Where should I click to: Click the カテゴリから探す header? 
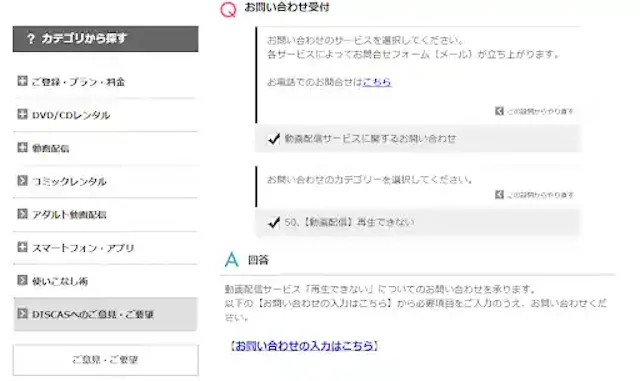105,39
